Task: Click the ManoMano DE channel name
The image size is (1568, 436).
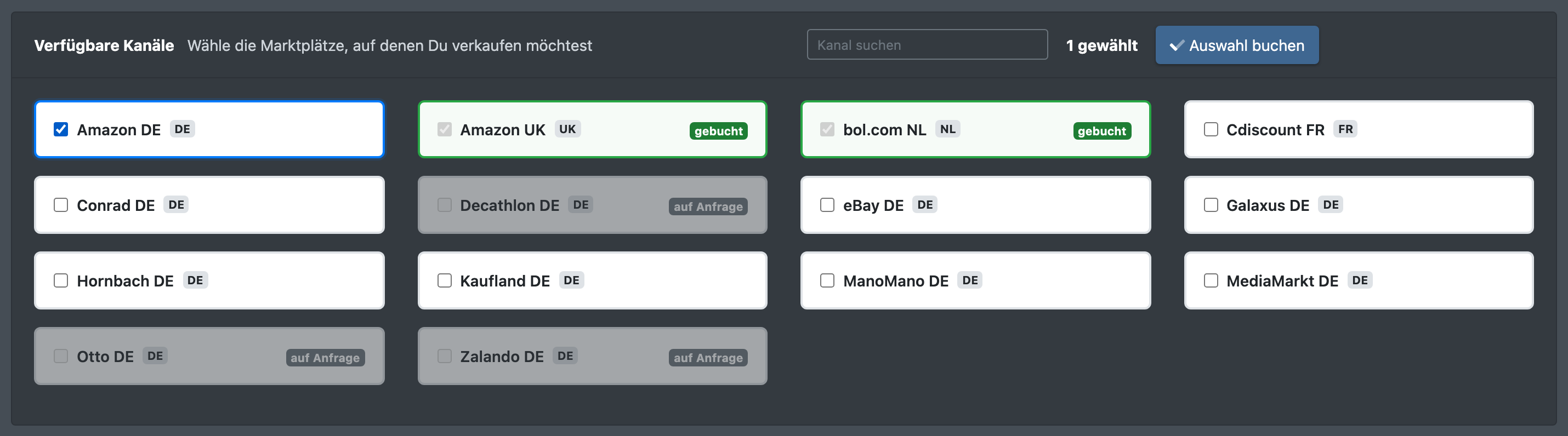Action: [x=895, y=281]
